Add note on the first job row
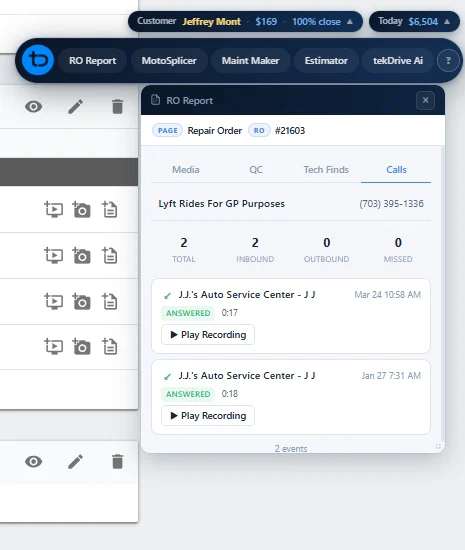Screen dimensions: 465x550 coord(109,209)
